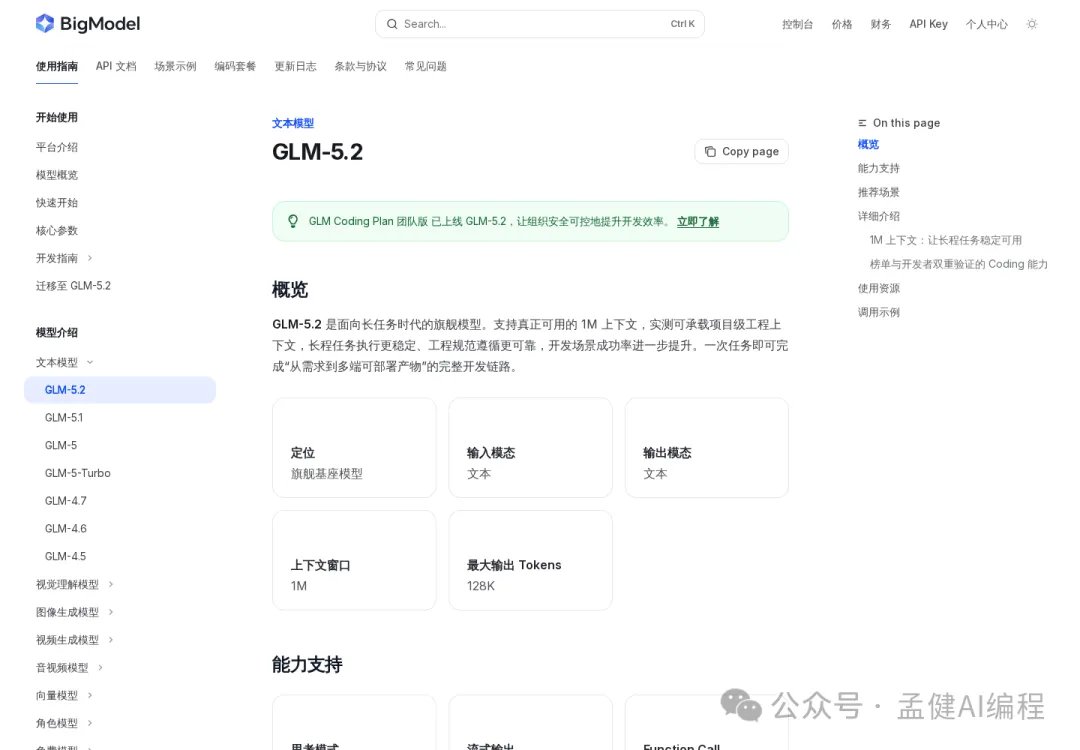The width and height of the screenshot is (1080, 750).
Task: Click lightbulb icon in green banner
Action: [x=293, y=221]
